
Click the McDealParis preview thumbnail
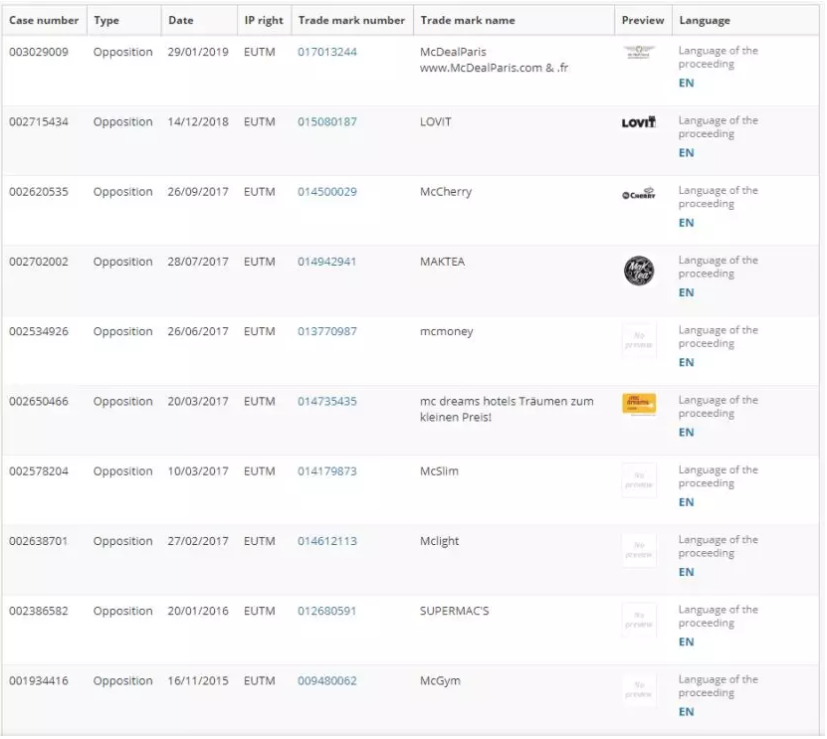(x=639, y=52)
